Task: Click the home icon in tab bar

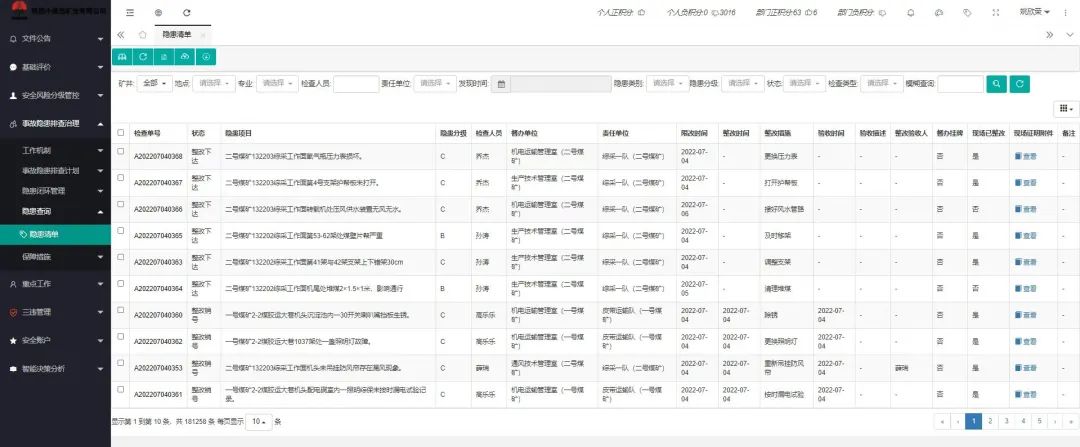Action: pos(142,34)
